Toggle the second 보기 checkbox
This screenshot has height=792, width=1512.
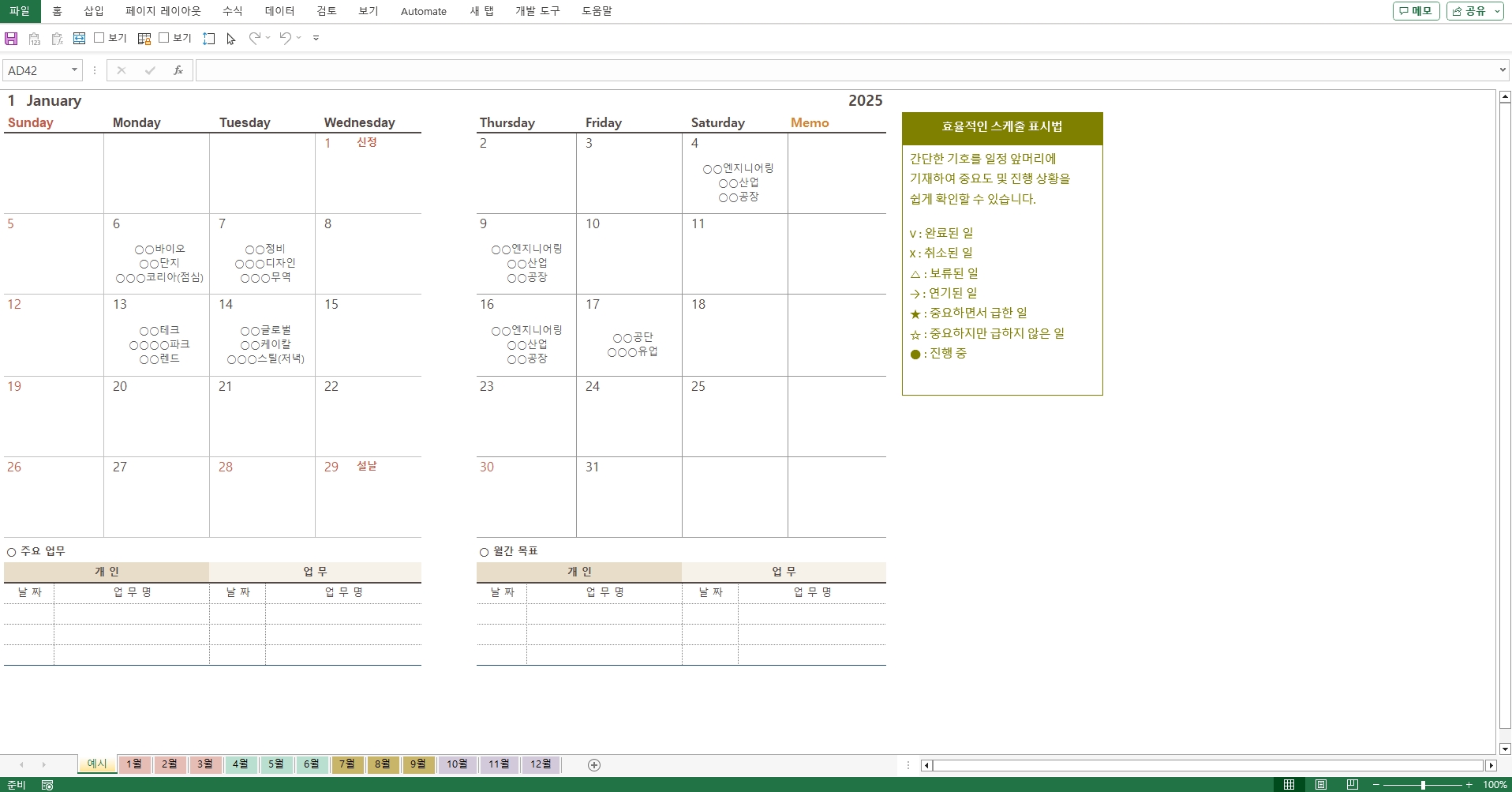click(164, 37)
